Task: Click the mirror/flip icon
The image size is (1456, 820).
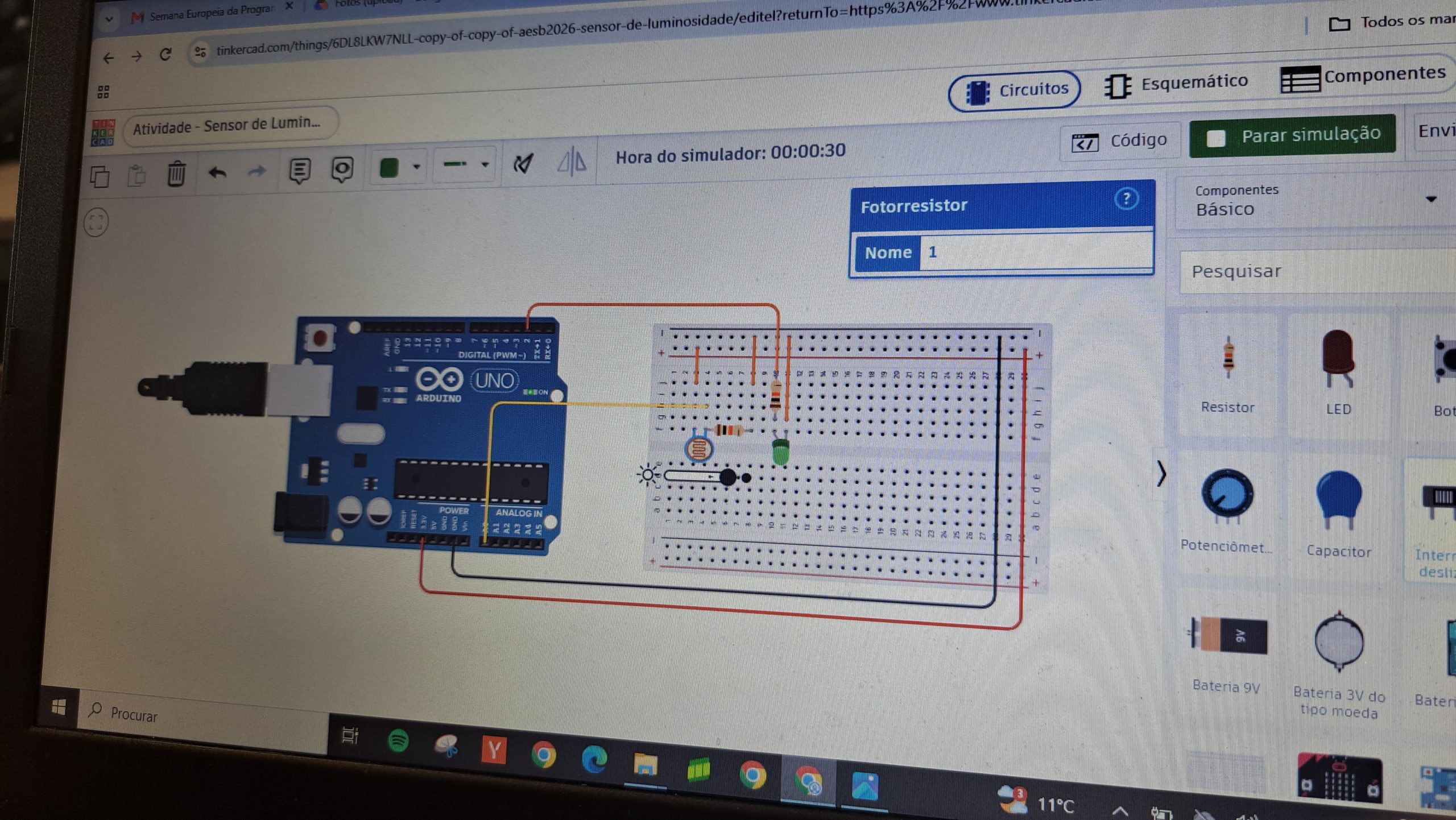Action: click(x=572, y=161)
